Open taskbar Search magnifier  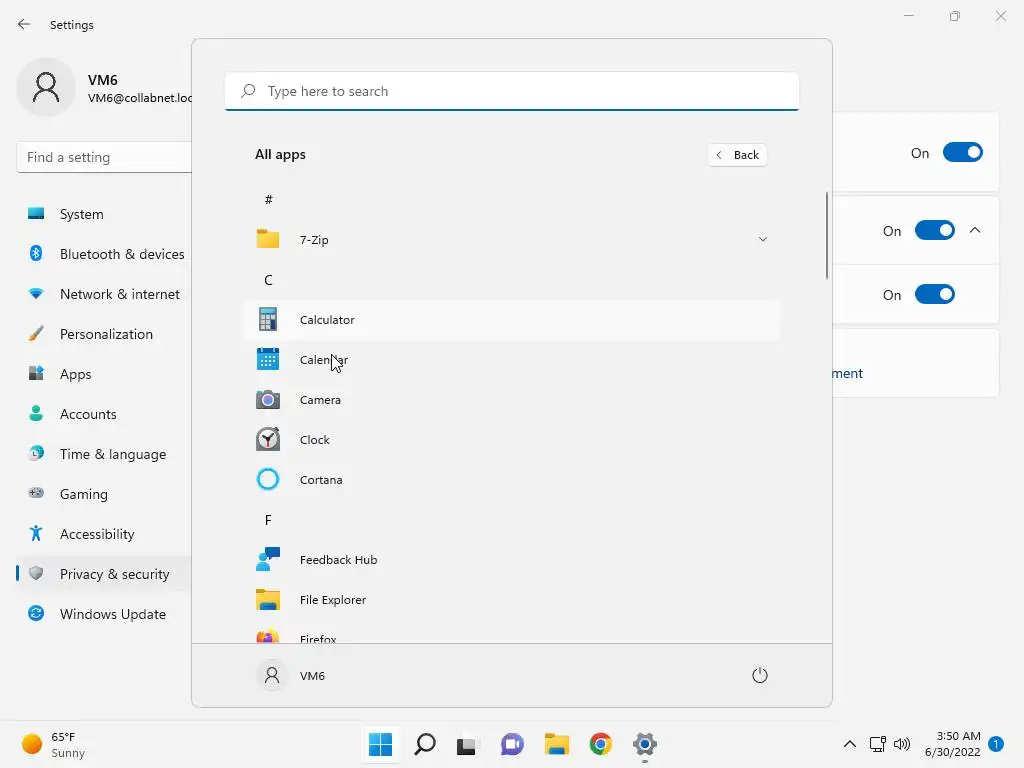click(x=424, y=744)
